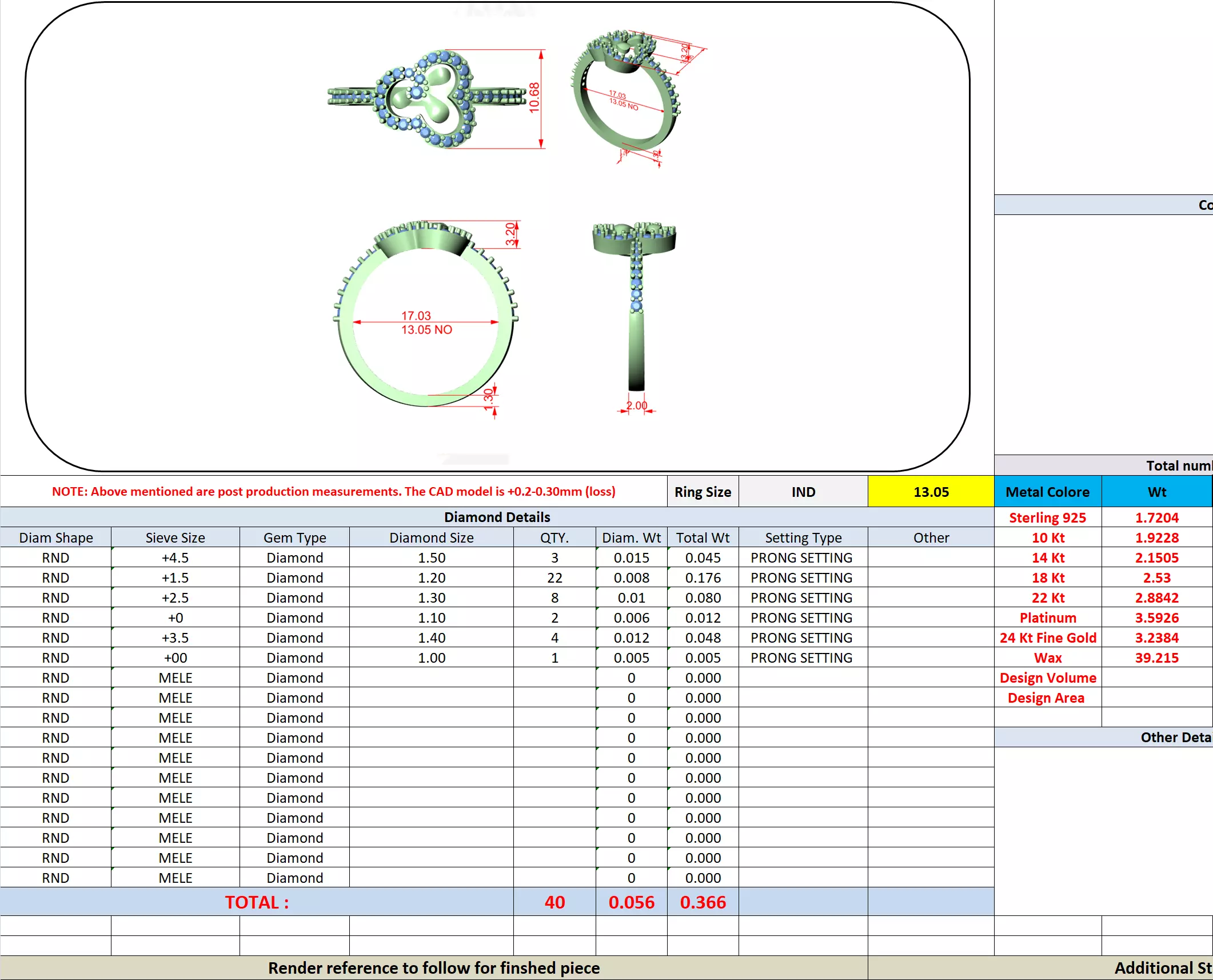Select the Ring Size label cell
The image size is (1213, 980).
coord(703,492)
